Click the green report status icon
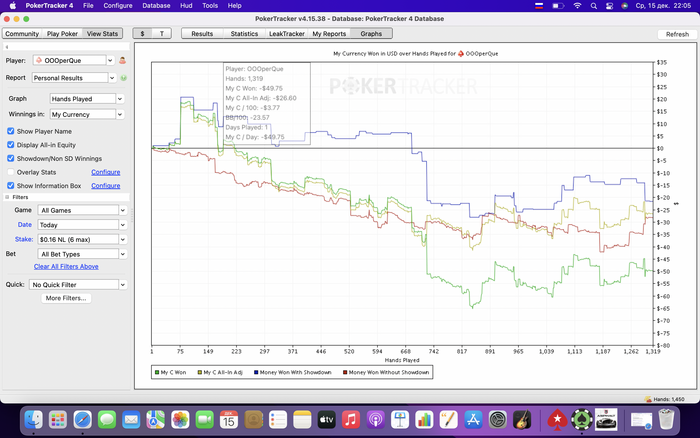 (124, 78)
